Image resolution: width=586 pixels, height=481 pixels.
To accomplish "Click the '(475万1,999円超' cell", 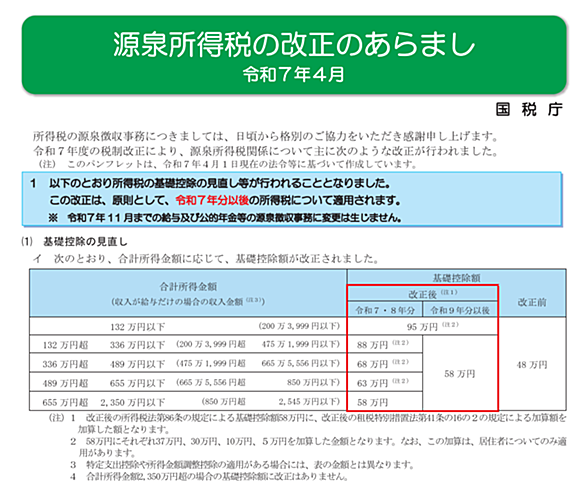I will tap(211, 363).
